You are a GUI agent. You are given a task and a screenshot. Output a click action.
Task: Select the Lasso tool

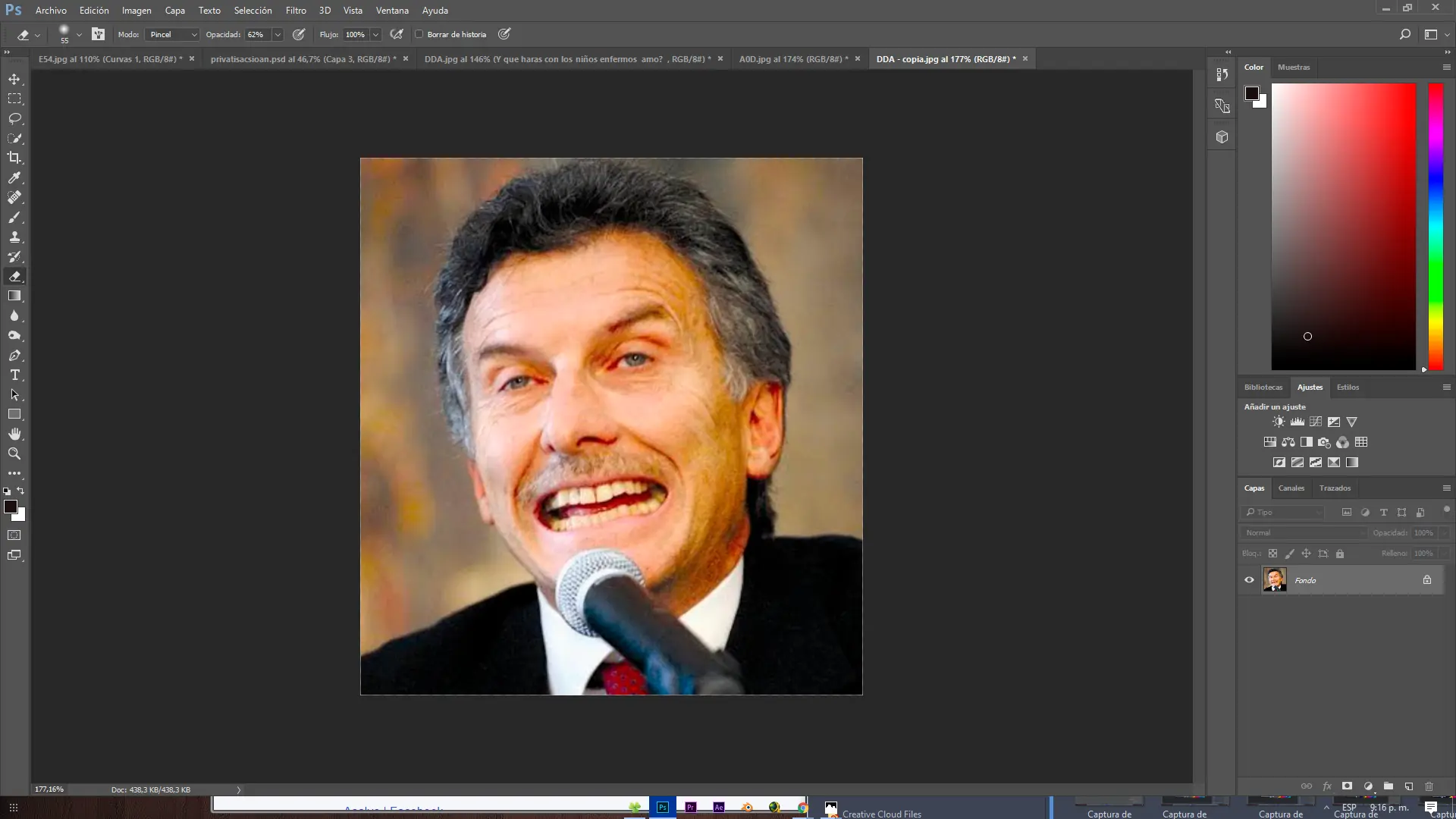[x=14, y=118]
